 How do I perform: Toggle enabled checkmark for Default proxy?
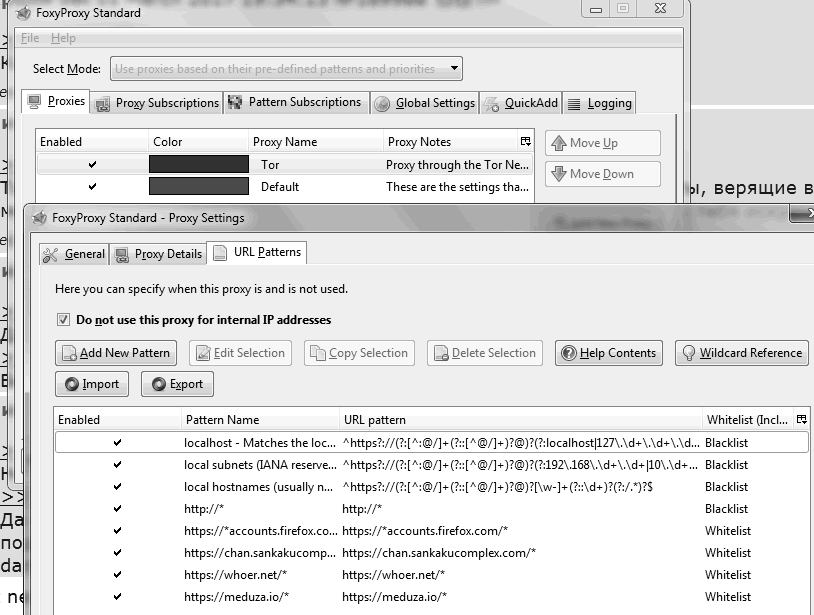click(92, 186)
